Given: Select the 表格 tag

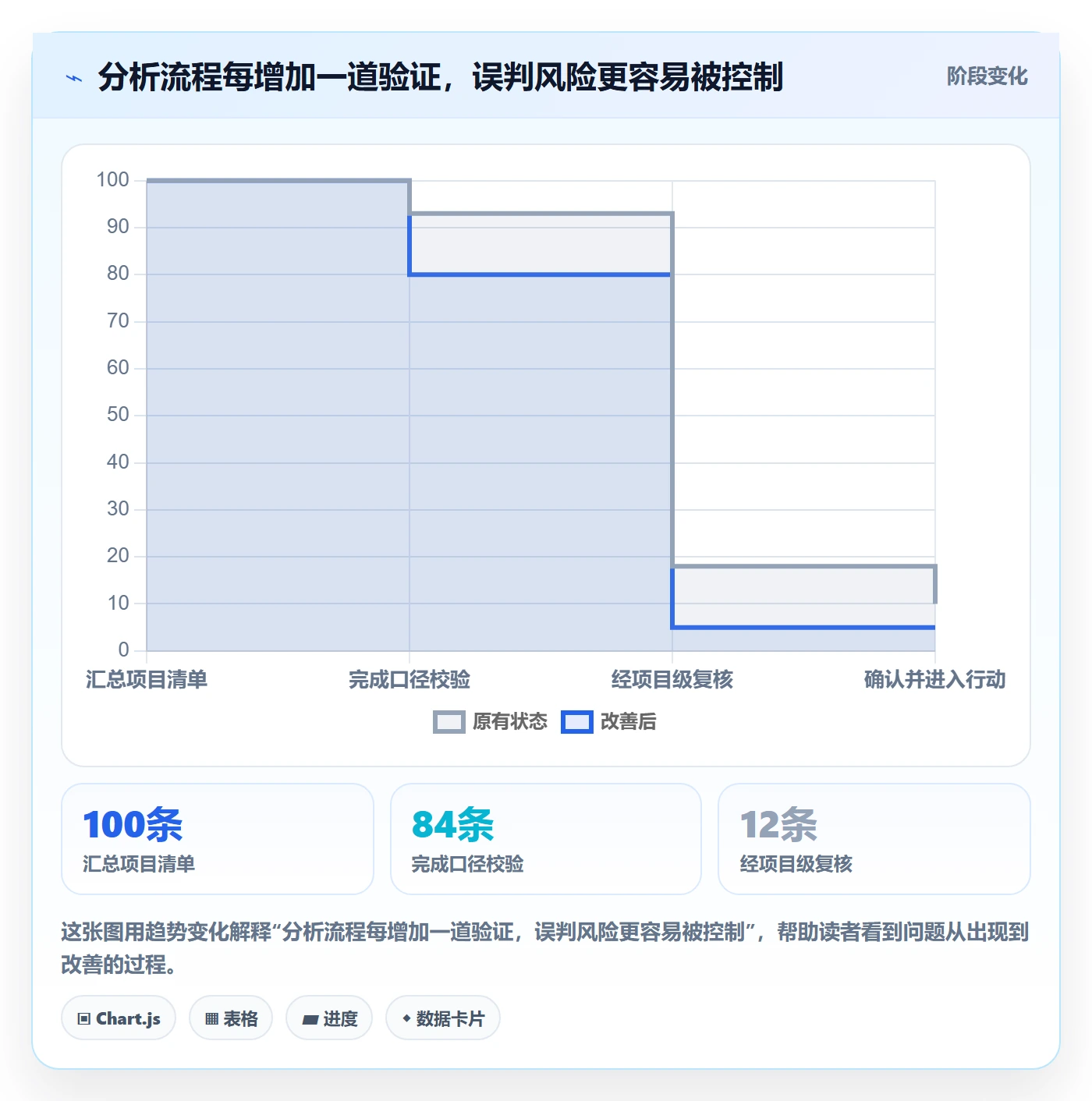Looking at the screenshot, I should click(231, 1018).
